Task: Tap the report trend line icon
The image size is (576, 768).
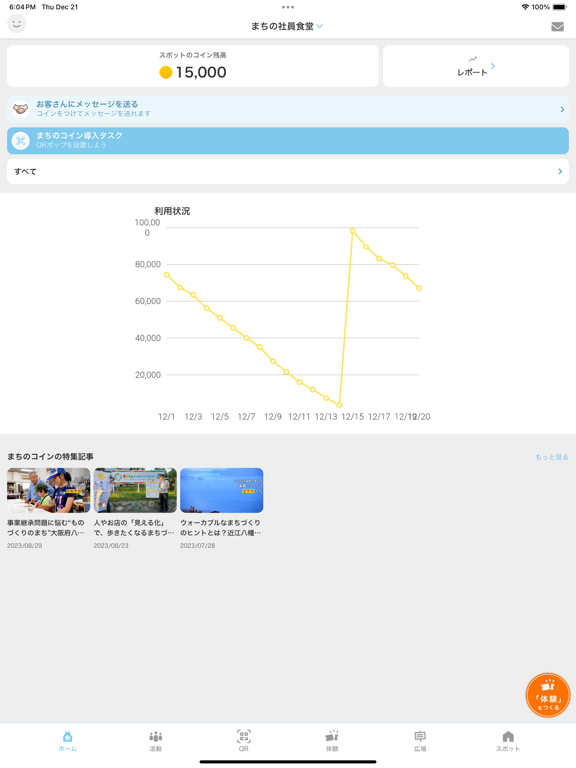Action: (x=472, y=59)
